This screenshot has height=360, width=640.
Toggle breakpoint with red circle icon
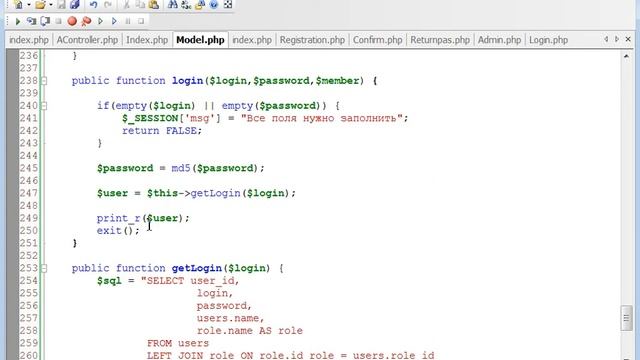click(x=72, y=21)
